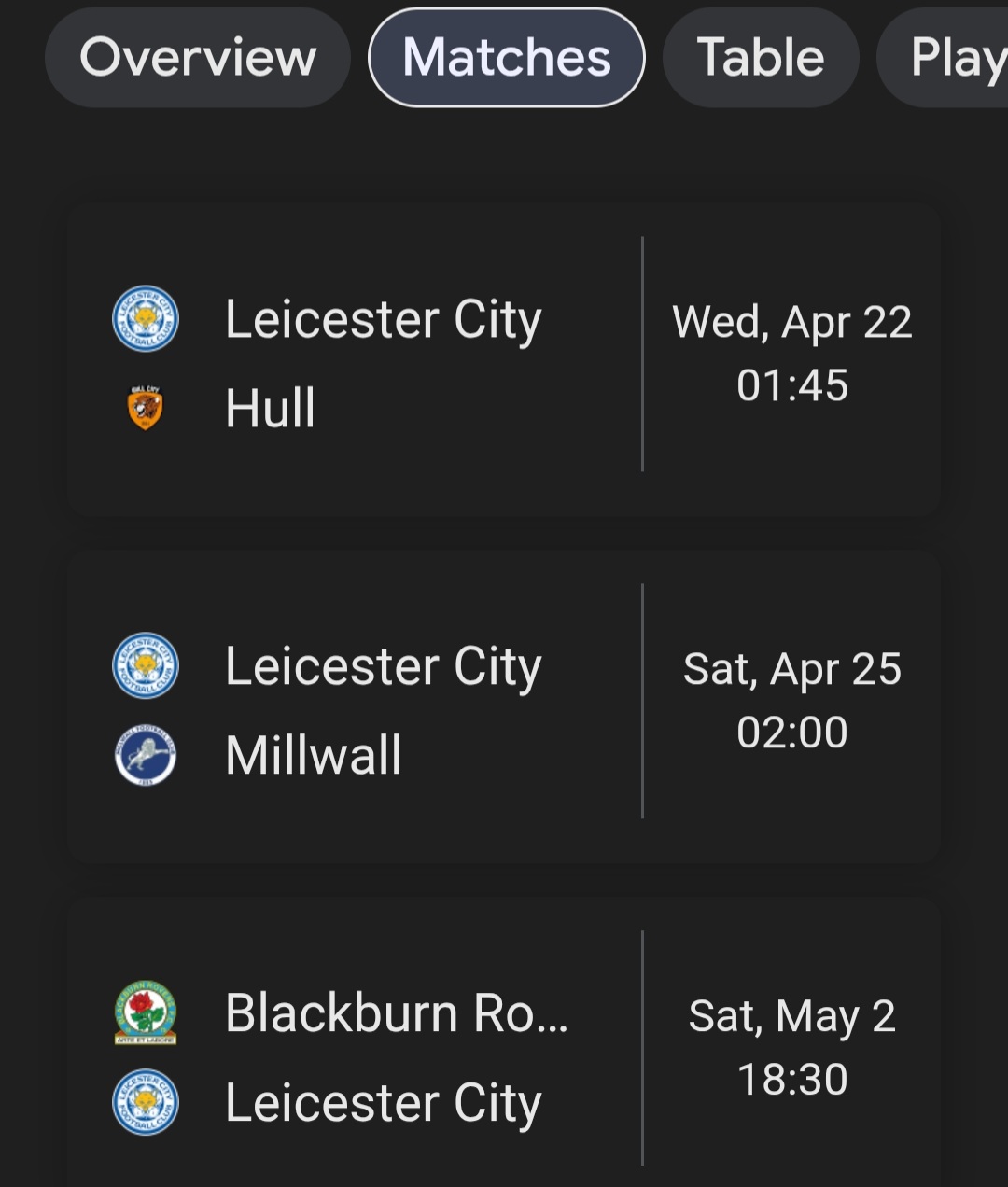Click the Millwall lion crest
1008x1187 pixels.
coord(145,755)
